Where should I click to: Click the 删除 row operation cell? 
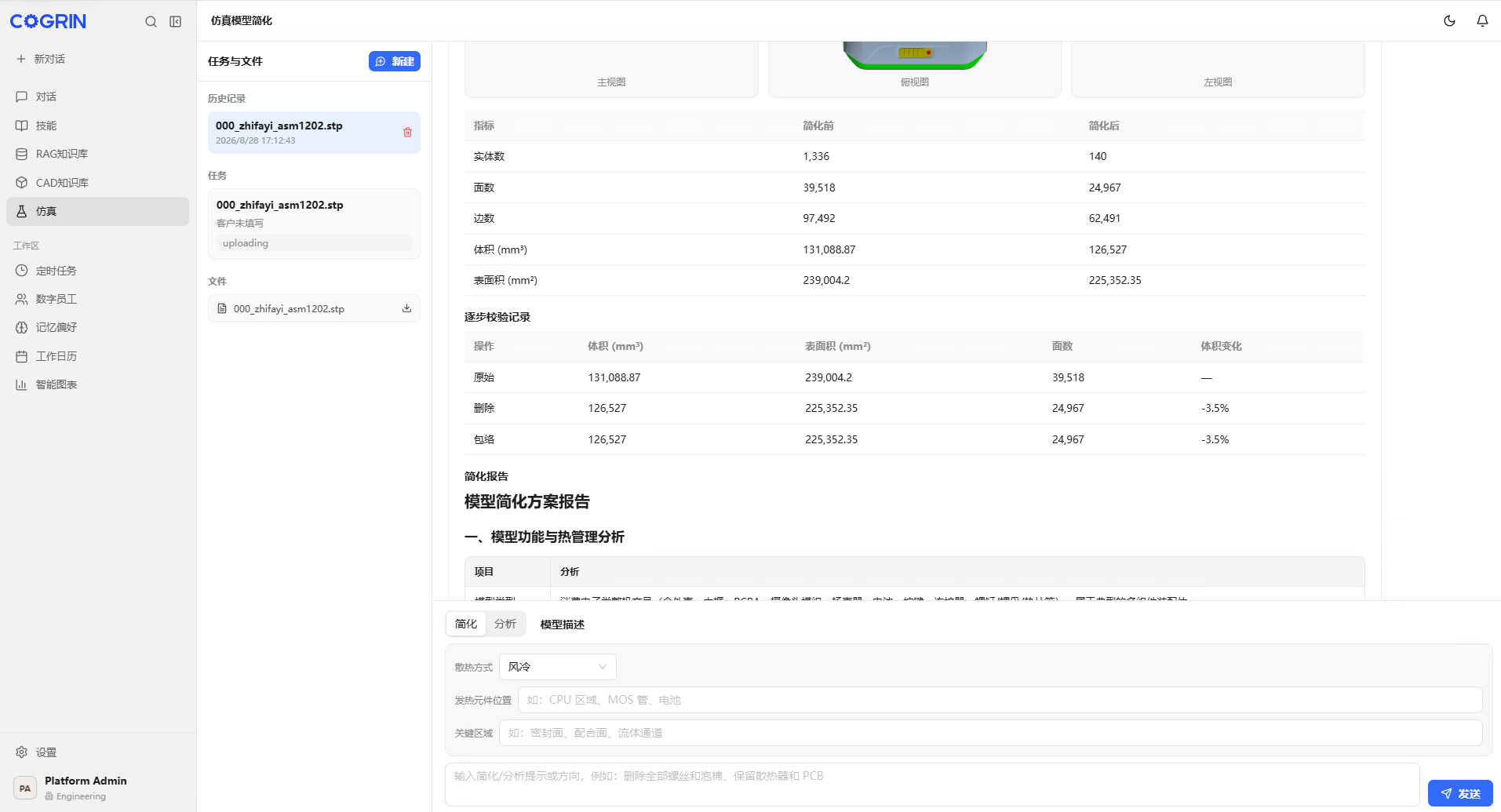484,408
